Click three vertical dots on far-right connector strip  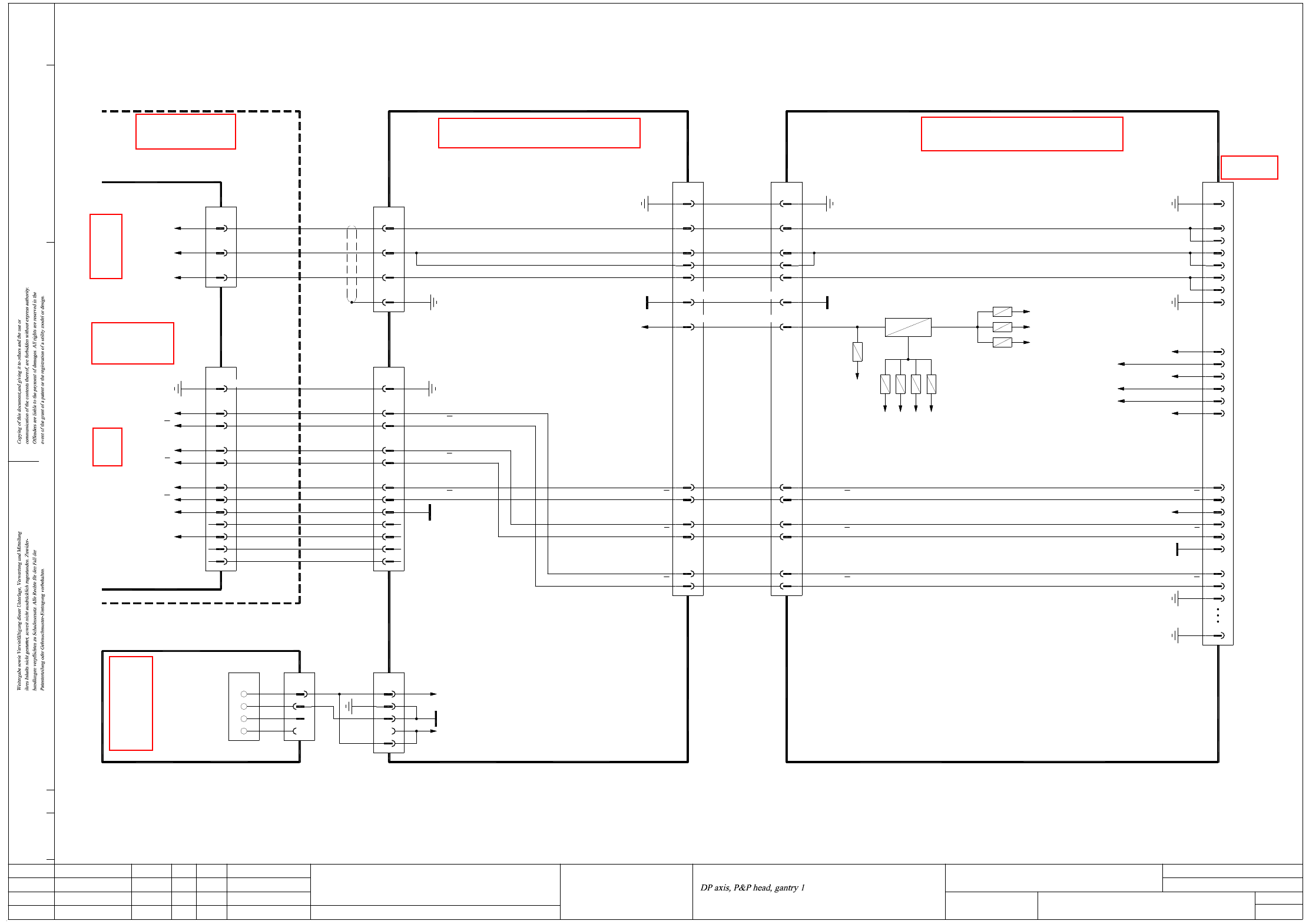[1218, 615]
